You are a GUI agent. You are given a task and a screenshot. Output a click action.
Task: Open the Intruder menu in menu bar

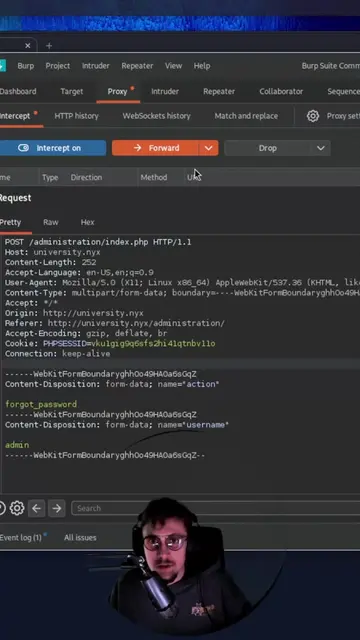tap(96, 66)
